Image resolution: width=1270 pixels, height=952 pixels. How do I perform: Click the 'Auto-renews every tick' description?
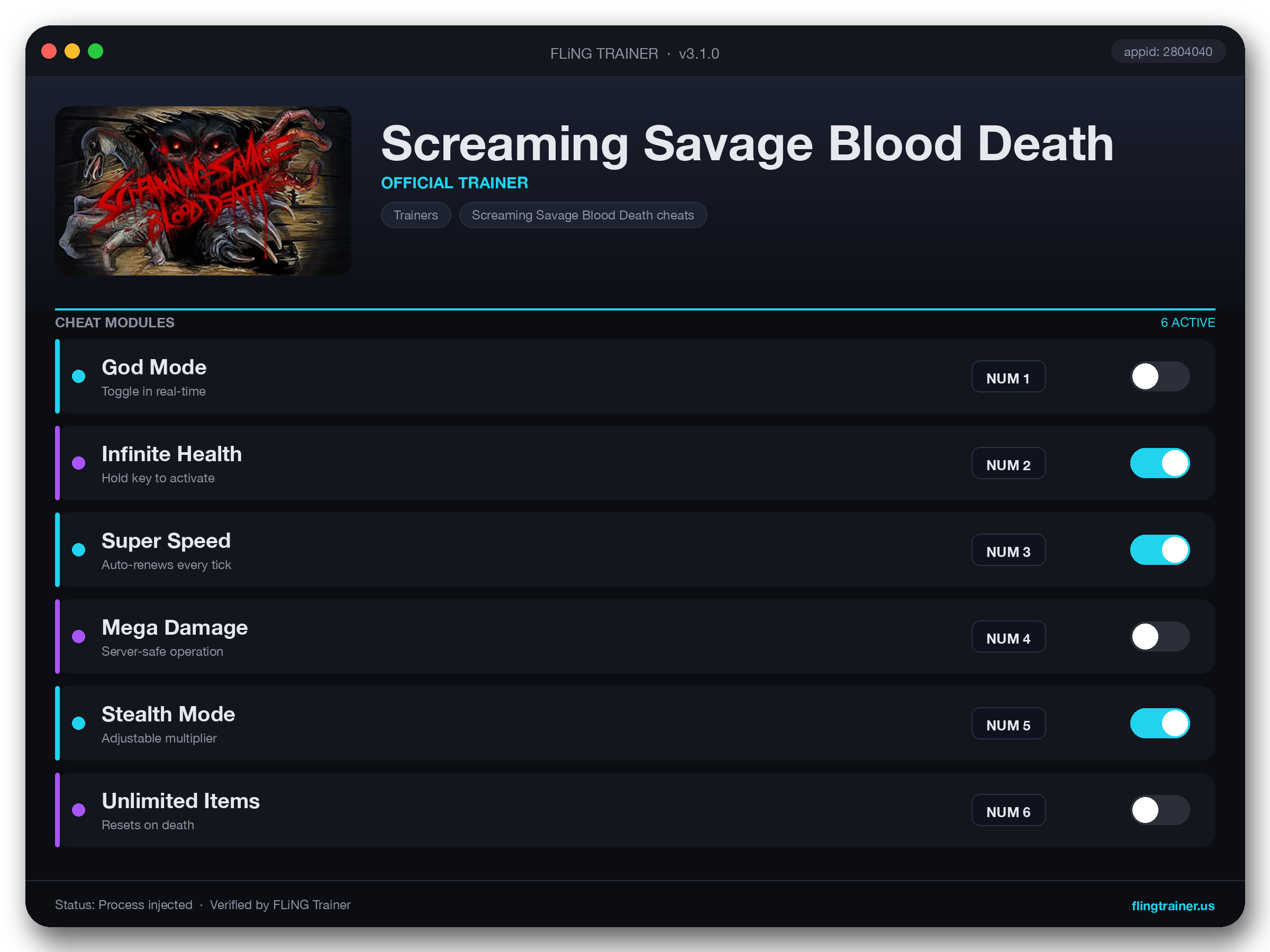tap(166, 565)
